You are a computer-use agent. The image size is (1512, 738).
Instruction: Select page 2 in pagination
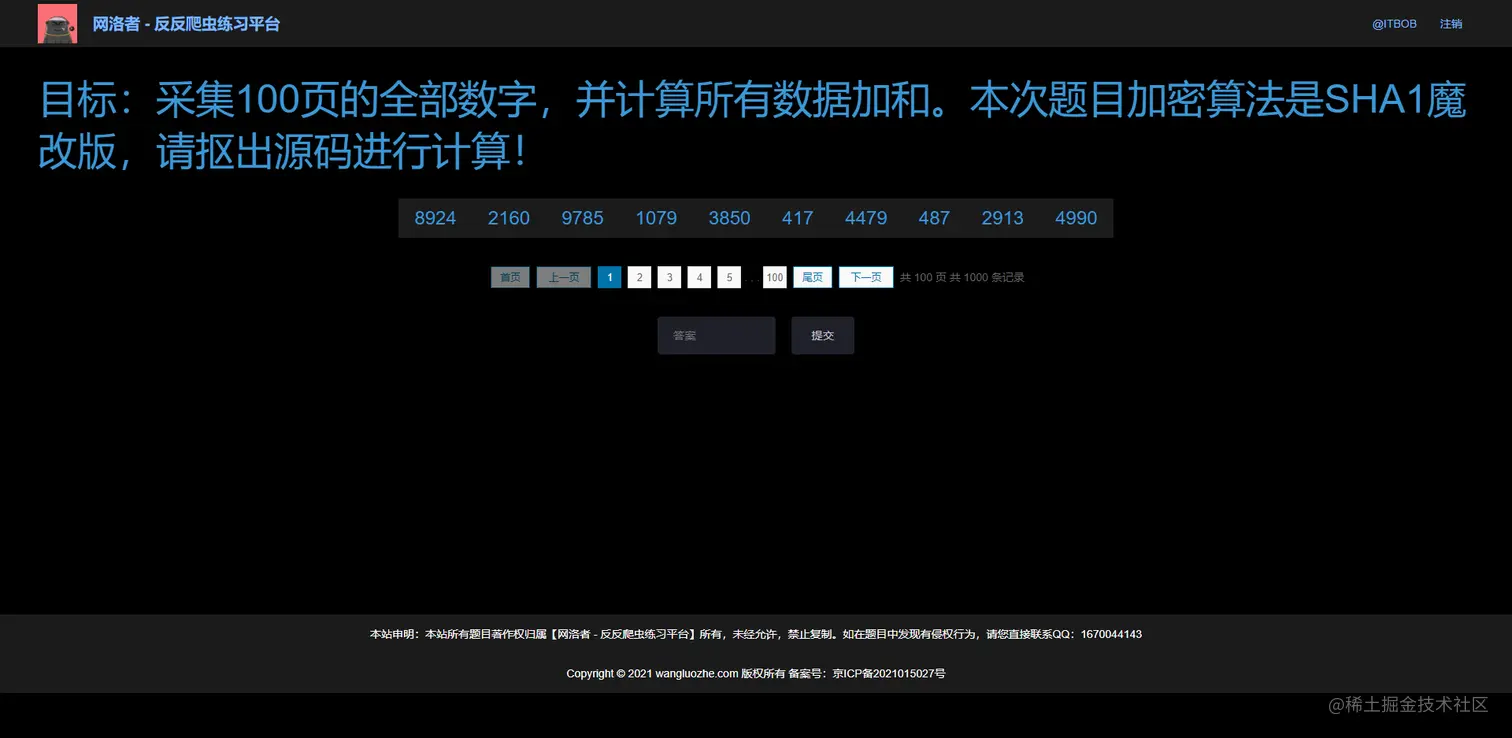tap(640, 277)
